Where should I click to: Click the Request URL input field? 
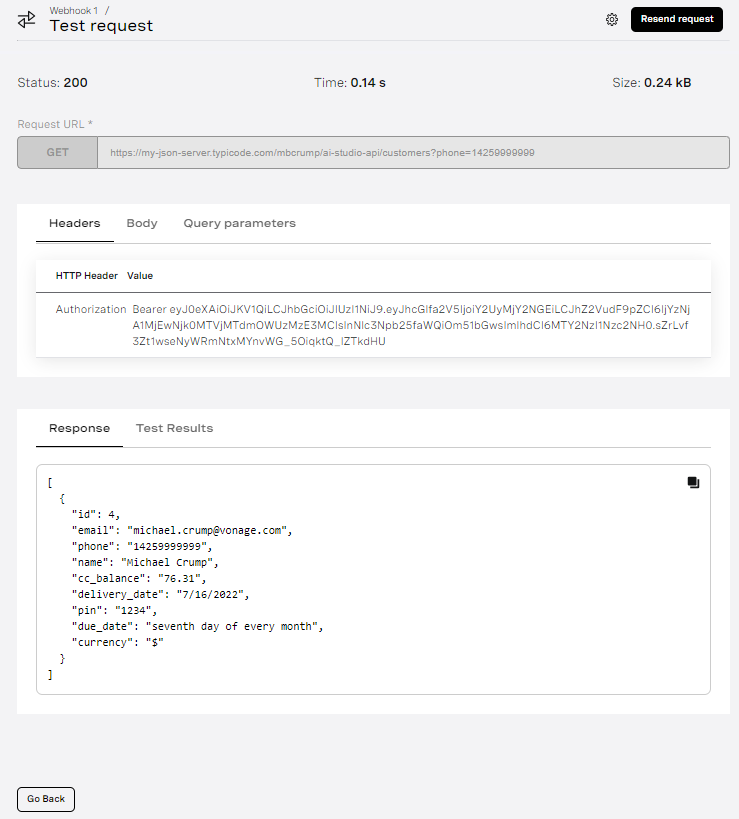(413, 153)
